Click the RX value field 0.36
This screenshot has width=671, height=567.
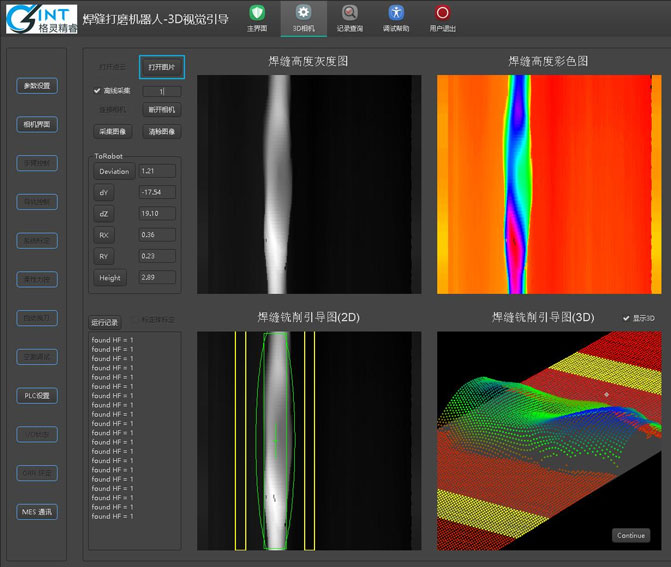(157, 235)
